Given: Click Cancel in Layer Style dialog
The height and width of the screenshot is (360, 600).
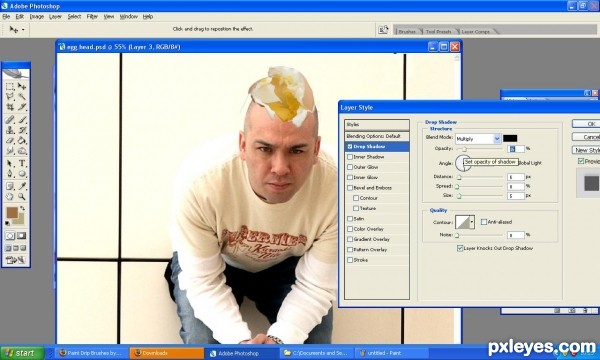Looking at the screenshot, I should 586,137.
